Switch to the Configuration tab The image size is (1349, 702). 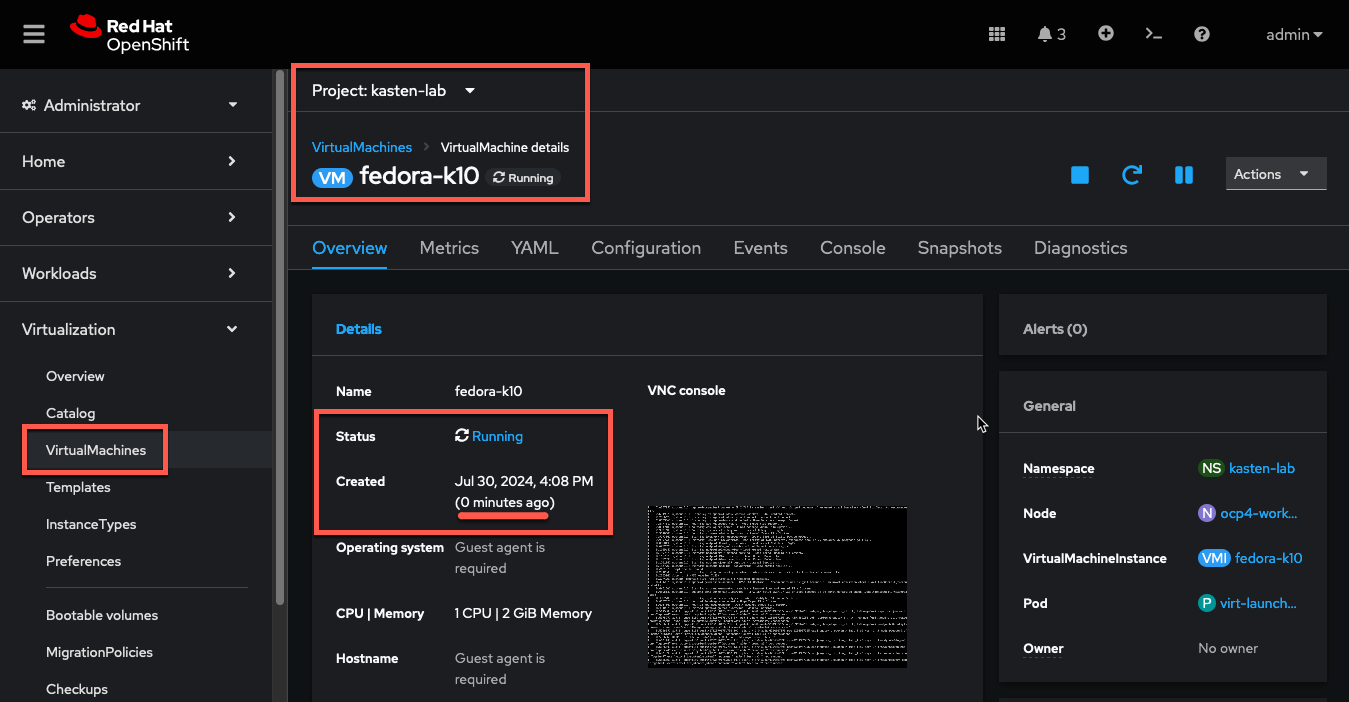click(x=646, y=248)
